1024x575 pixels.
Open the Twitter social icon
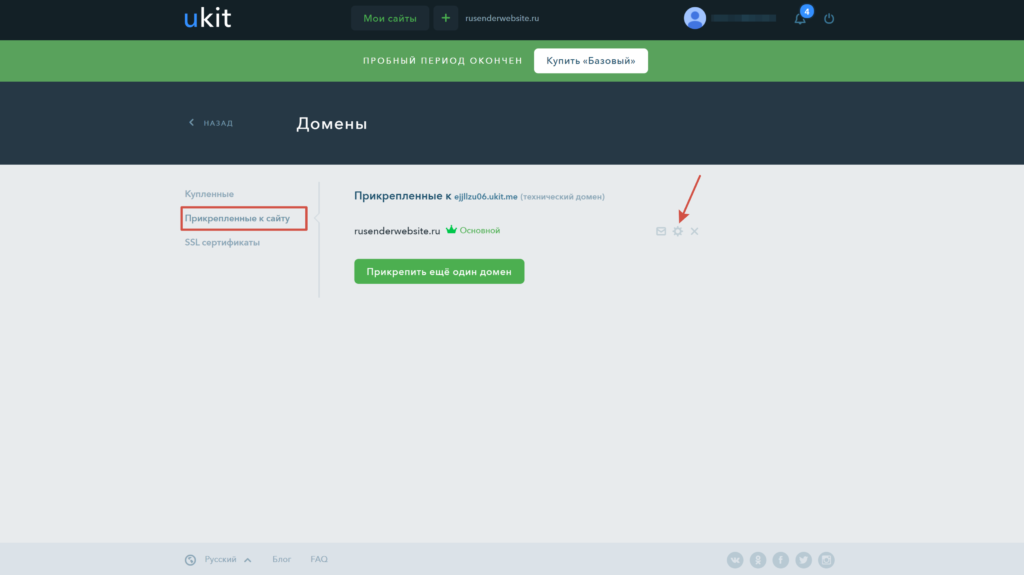click(803, 560)
